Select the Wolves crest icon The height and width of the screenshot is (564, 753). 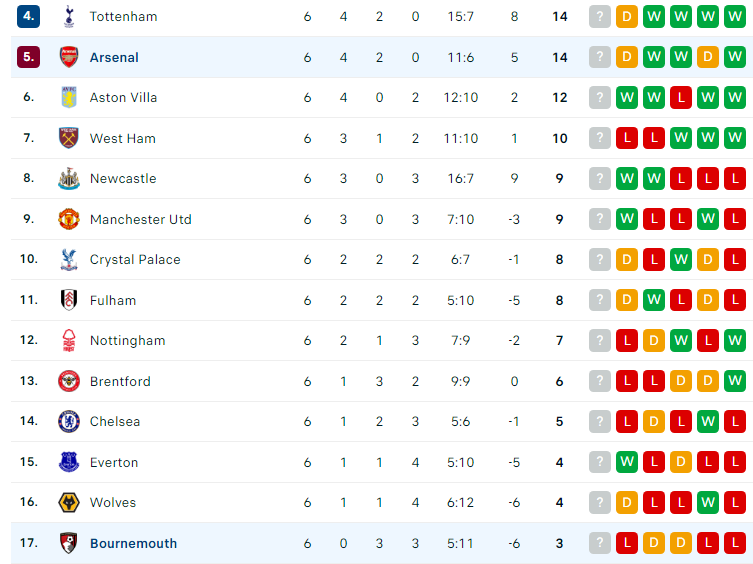click(x=69, y=503)
